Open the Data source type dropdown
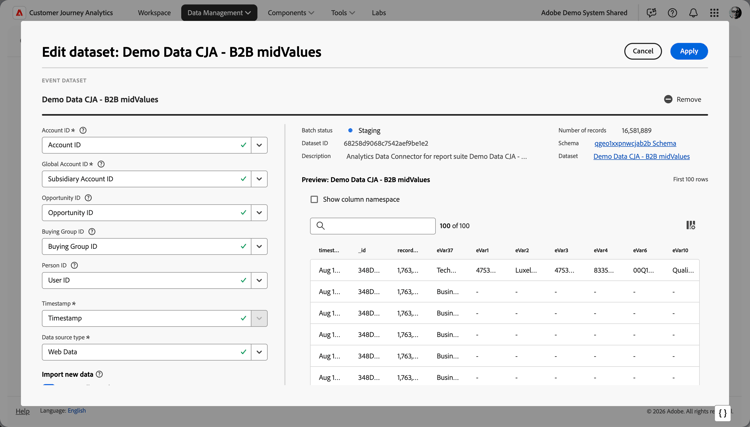Image resolution: width=750 pixels, height=427 pixels. [x=259, y=352]
